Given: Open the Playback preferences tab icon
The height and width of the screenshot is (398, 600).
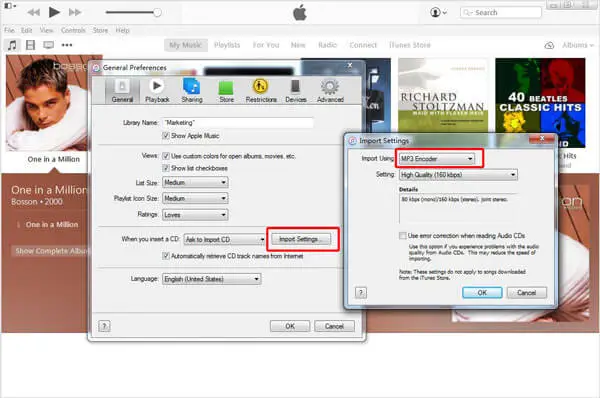Looking at the screenshot, I should click(x=157, y=86).
